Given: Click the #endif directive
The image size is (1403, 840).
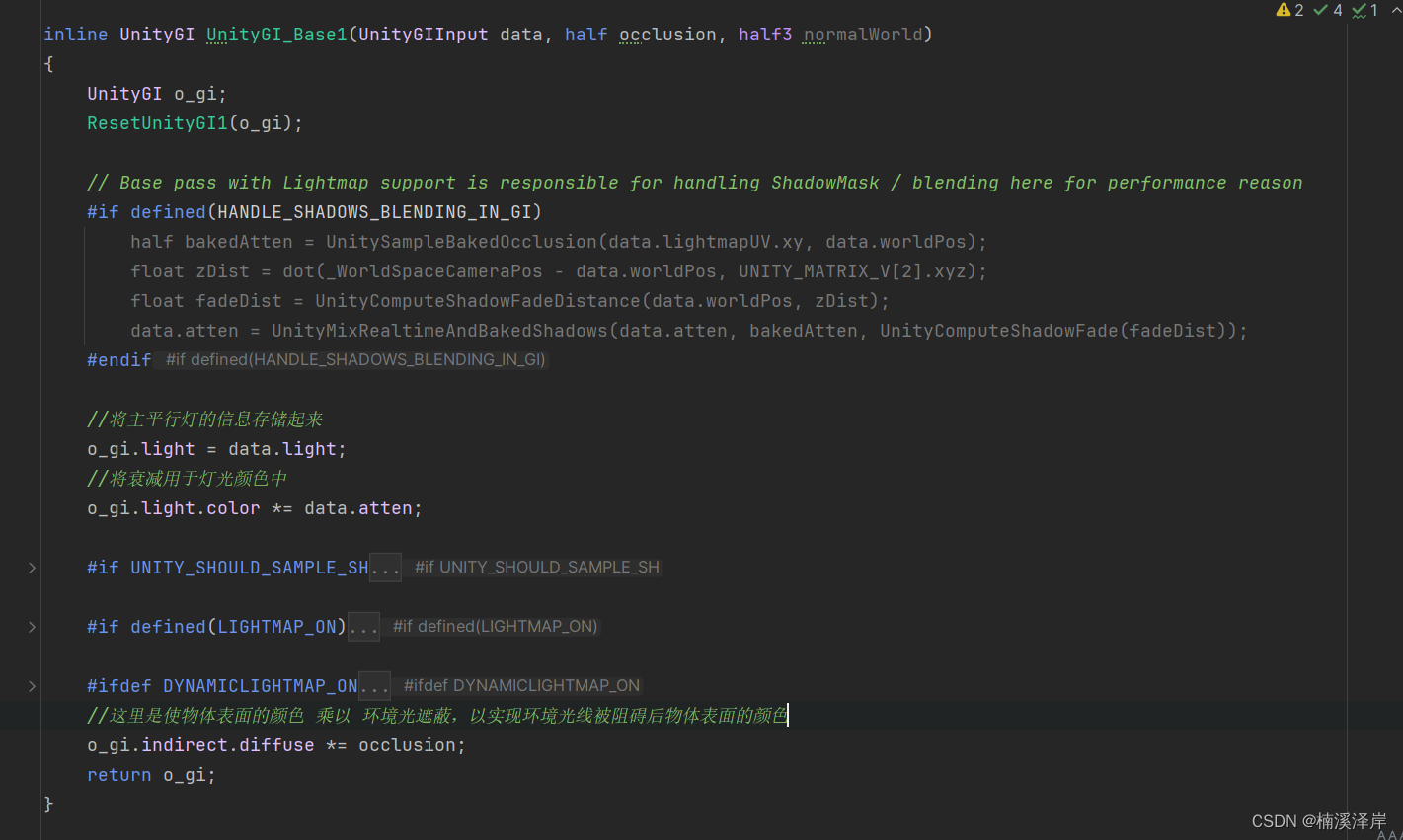Looking at the screenshot, I should tap(119, 360).
